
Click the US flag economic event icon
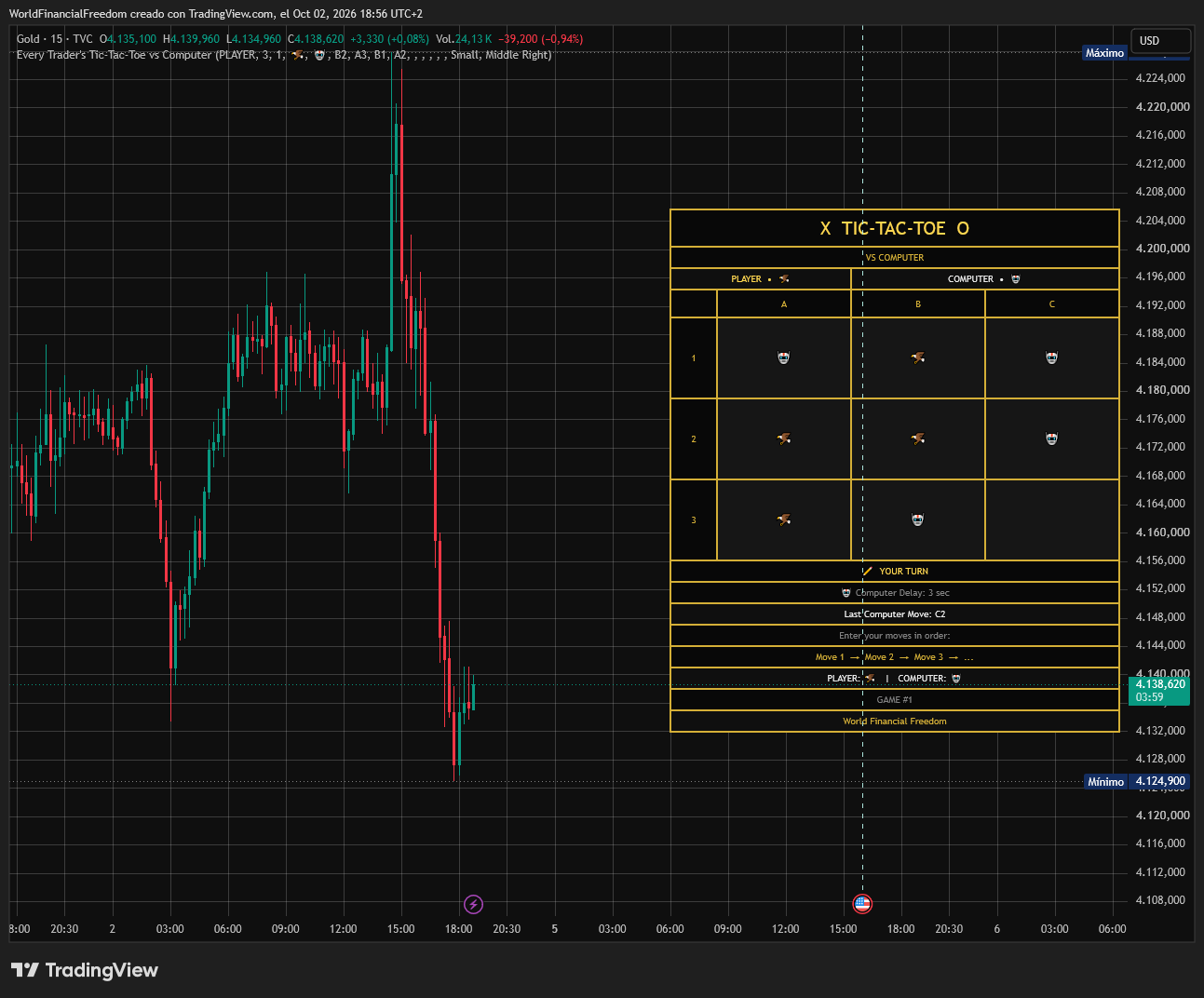pos(862,903)
